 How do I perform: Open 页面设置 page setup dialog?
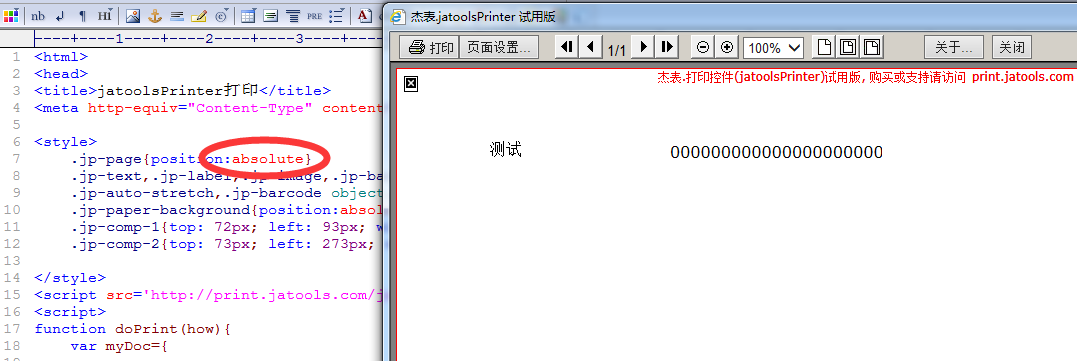499,47
